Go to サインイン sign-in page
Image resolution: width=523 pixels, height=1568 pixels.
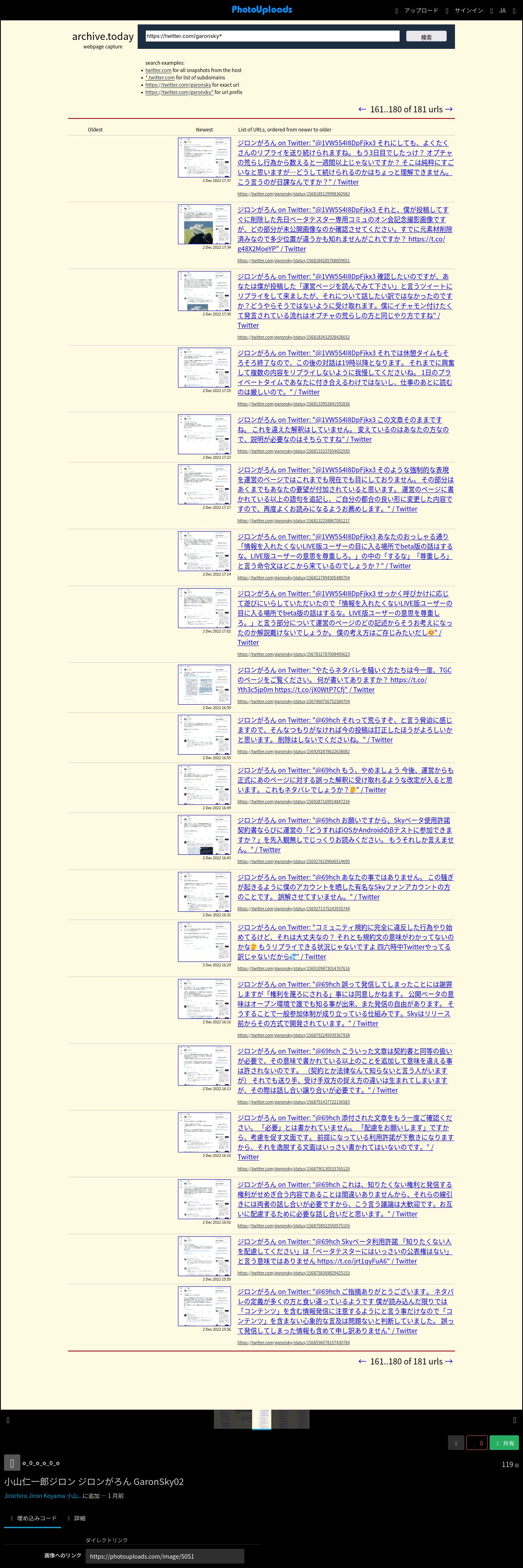pos(464,10)
